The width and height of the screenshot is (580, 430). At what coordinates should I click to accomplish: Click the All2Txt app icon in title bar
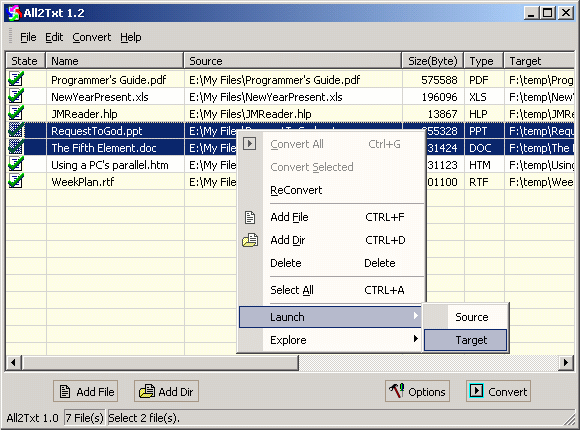point(14,13)
